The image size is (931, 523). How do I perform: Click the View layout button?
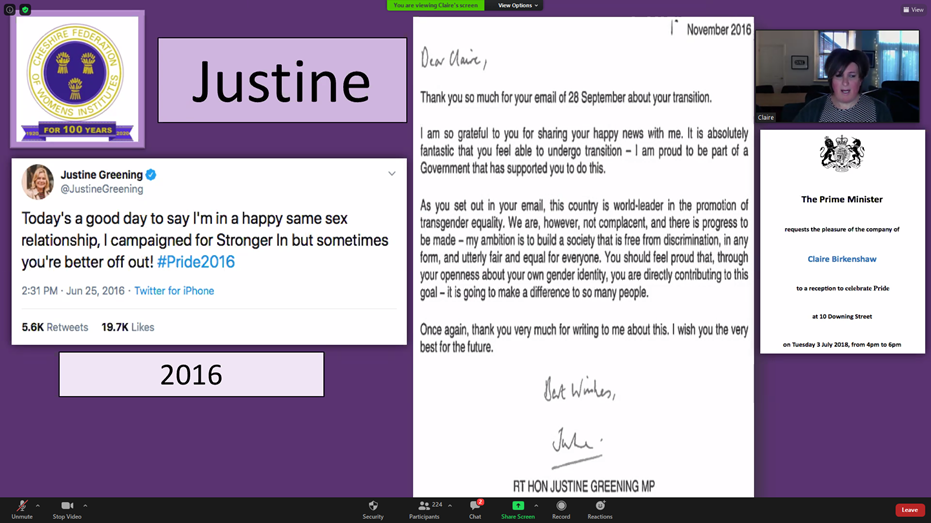(x=913, y=10)
